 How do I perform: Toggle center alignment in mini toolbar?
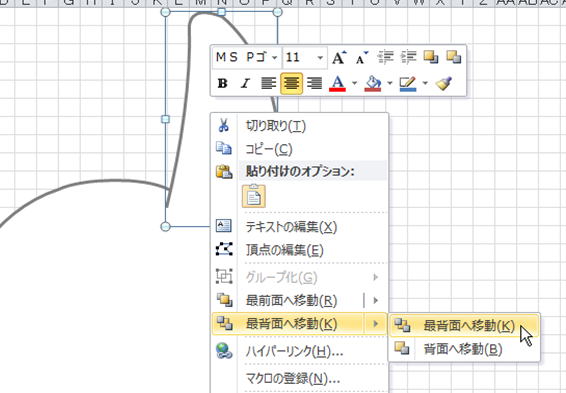(291, 83)
